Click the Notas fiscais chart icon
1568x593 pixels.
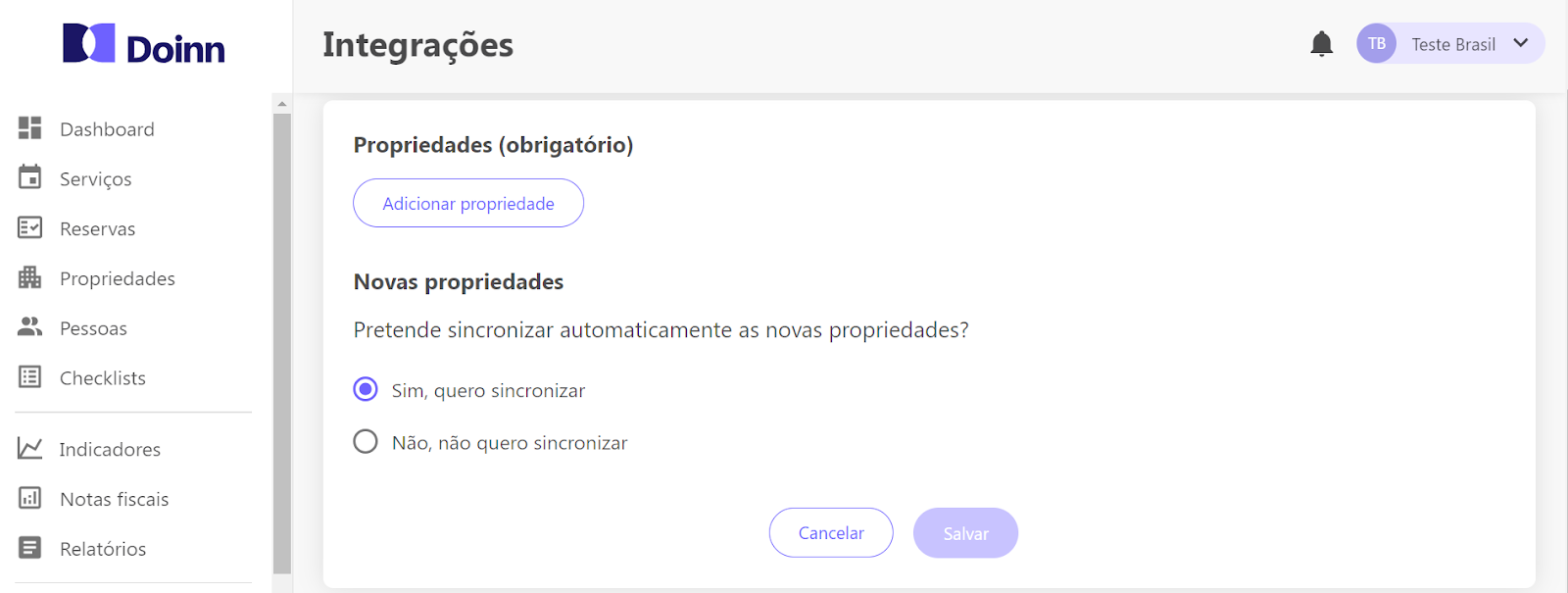coord(30,498)
